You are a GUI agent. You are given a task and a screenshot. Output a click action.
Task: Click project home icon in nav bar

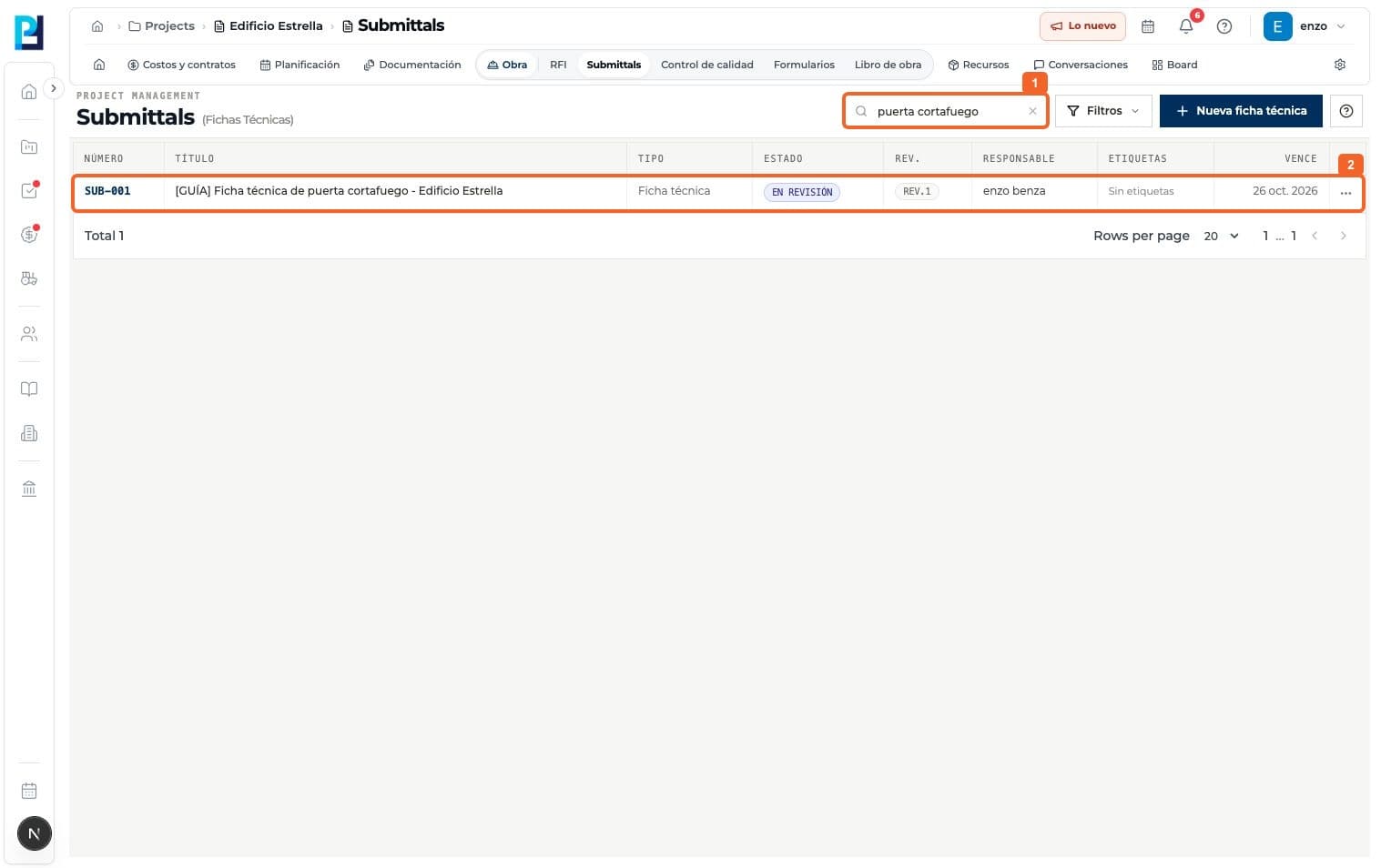point(99,65)
